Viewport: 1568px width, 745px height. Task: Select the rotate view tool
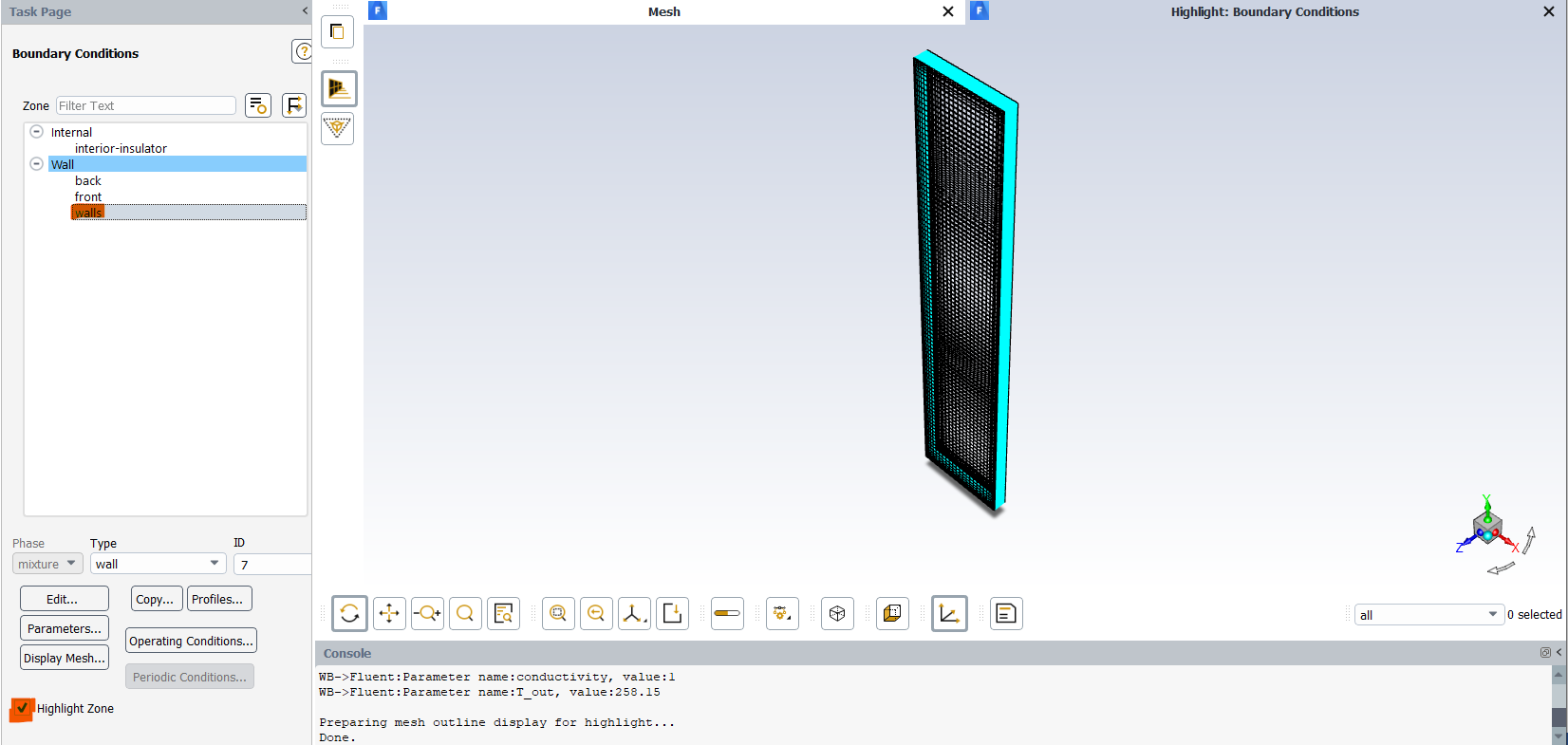(x=349, y=613)
